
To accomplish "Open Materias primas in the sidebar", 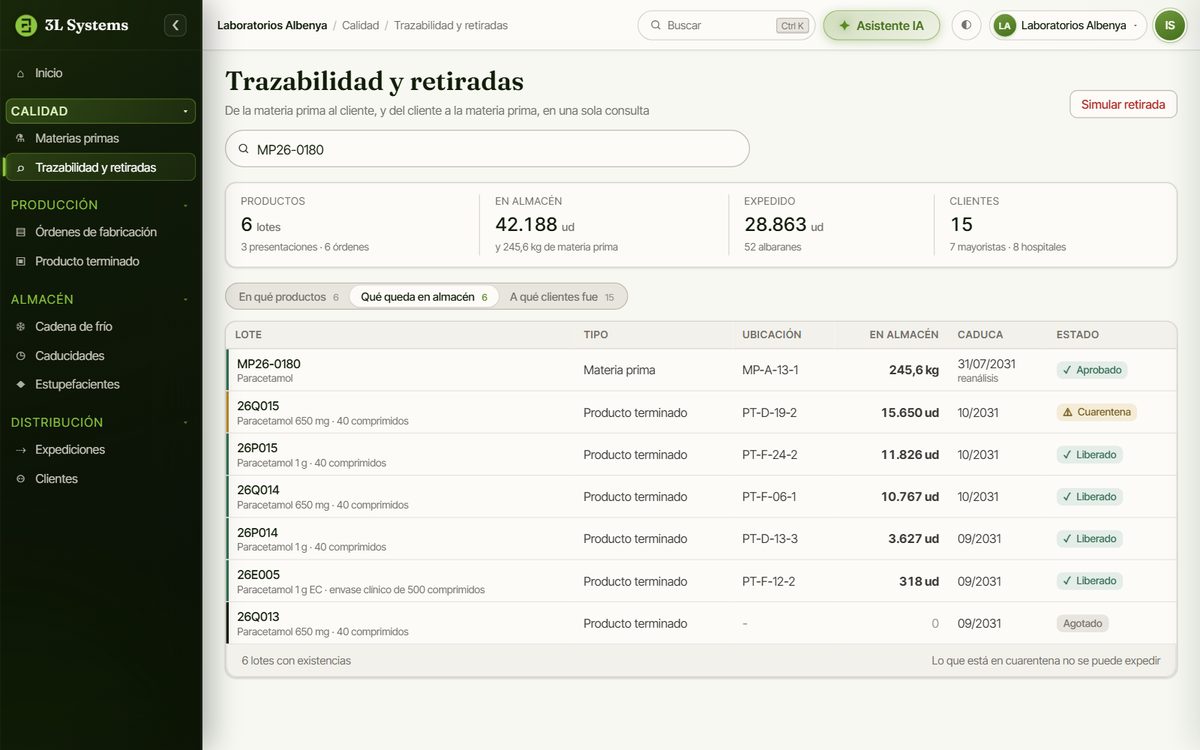I will pos(100,138).
